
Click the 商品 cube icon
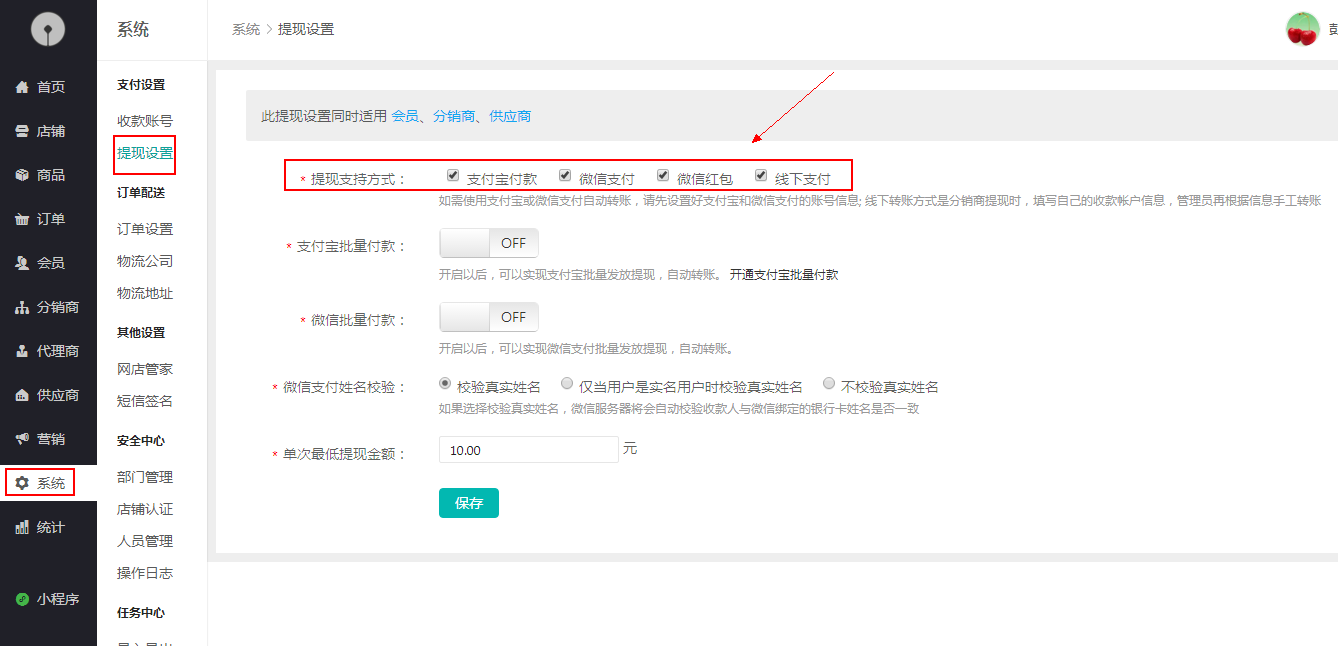pyautogui.click(x=22, y=175)
